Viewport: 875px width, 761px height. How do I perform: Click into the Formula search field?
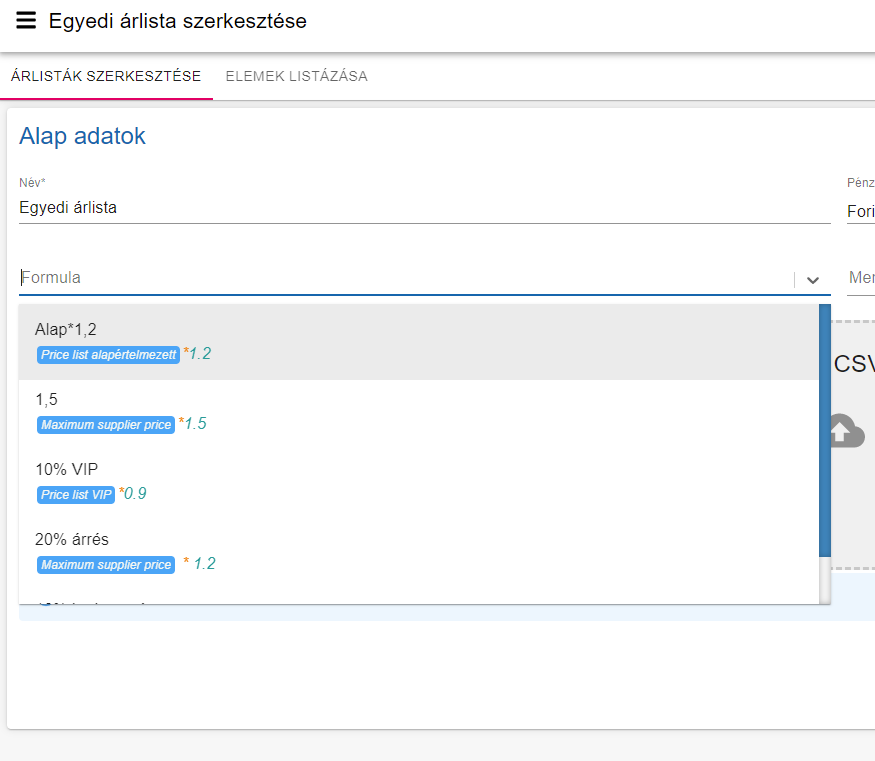click(x=400, y=278)
